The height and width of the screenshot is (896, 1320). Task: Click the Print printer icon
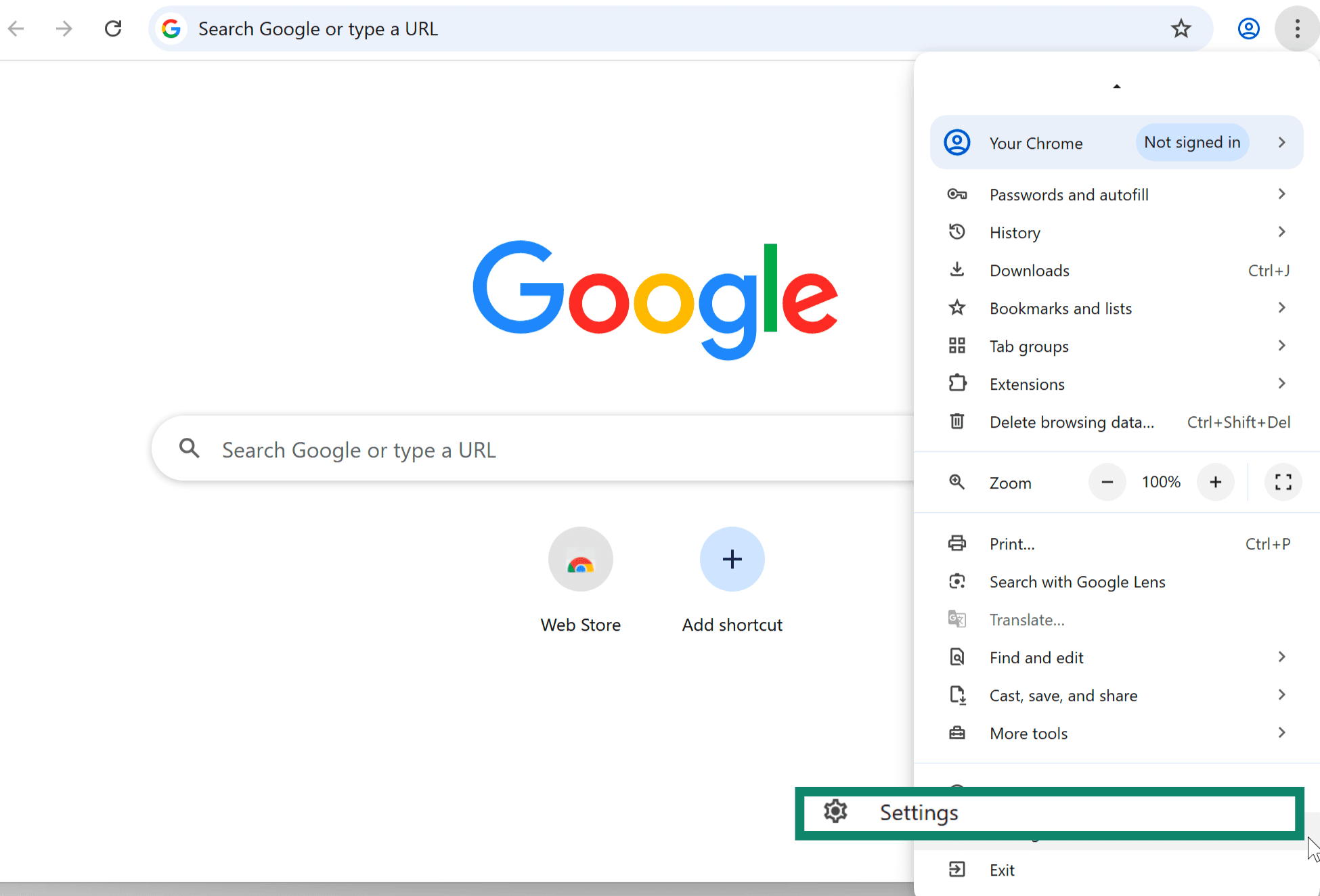[x=957, y=543]
